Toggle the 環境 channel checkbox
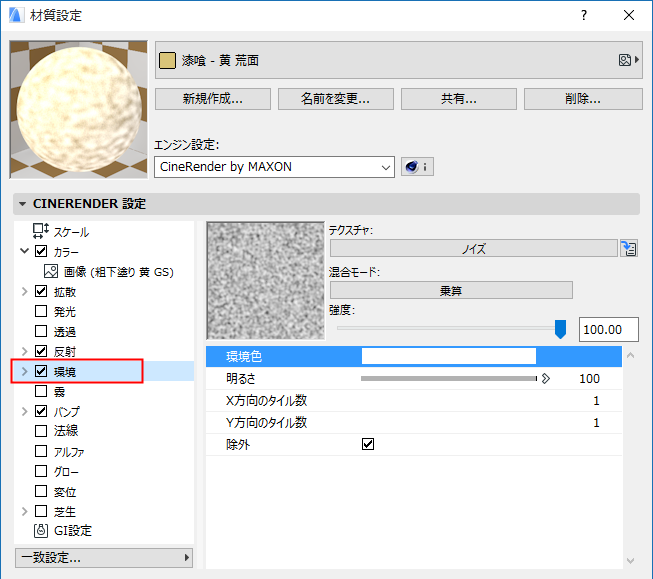Screen dimensions: 653x579 tap(41, 371)
